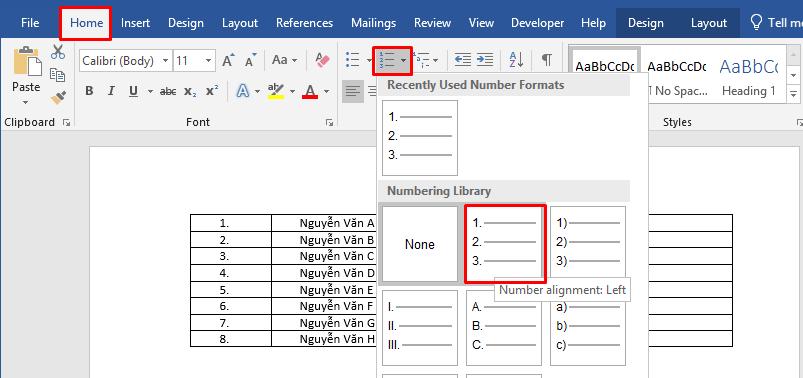Expand the Numbering dropdown arrow

tap(404, 61)
